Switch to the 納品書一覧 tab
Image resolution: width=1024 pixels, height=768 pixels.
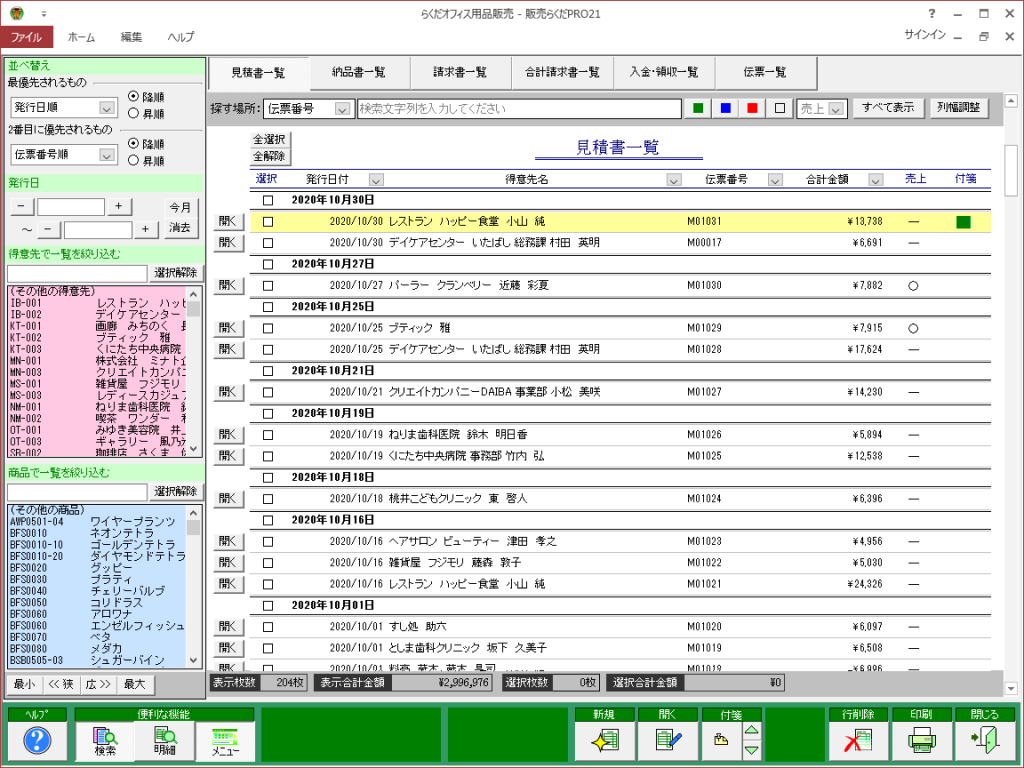click(x=359, y=72)
